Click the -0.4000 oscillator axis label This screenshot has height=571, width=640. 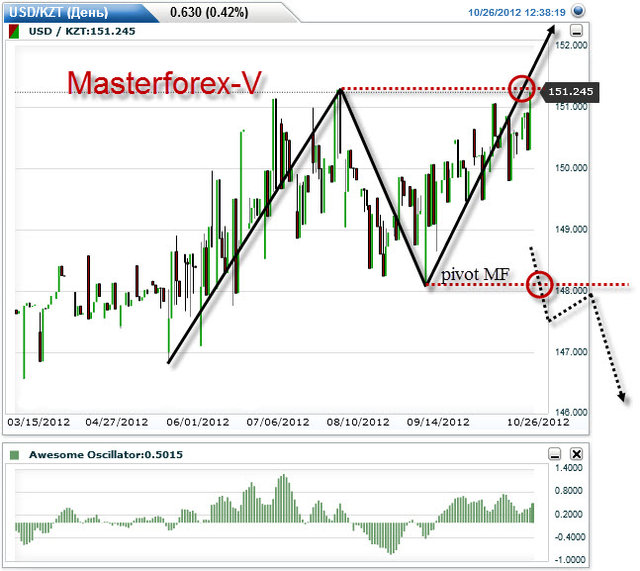pos(569,537)
